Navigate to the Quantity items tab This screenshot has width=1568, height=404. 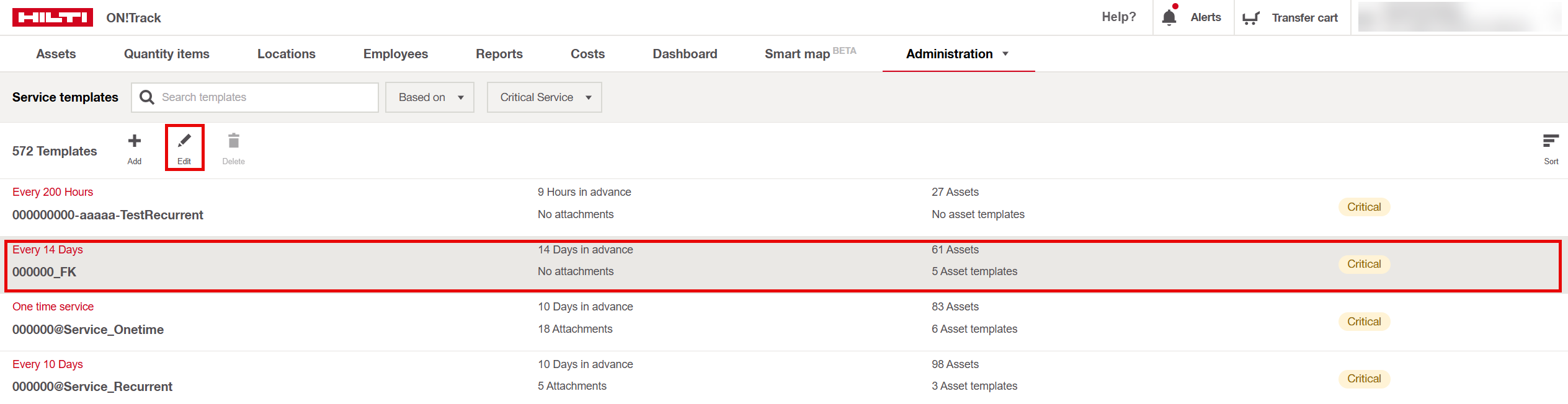(x=166, y=54)
